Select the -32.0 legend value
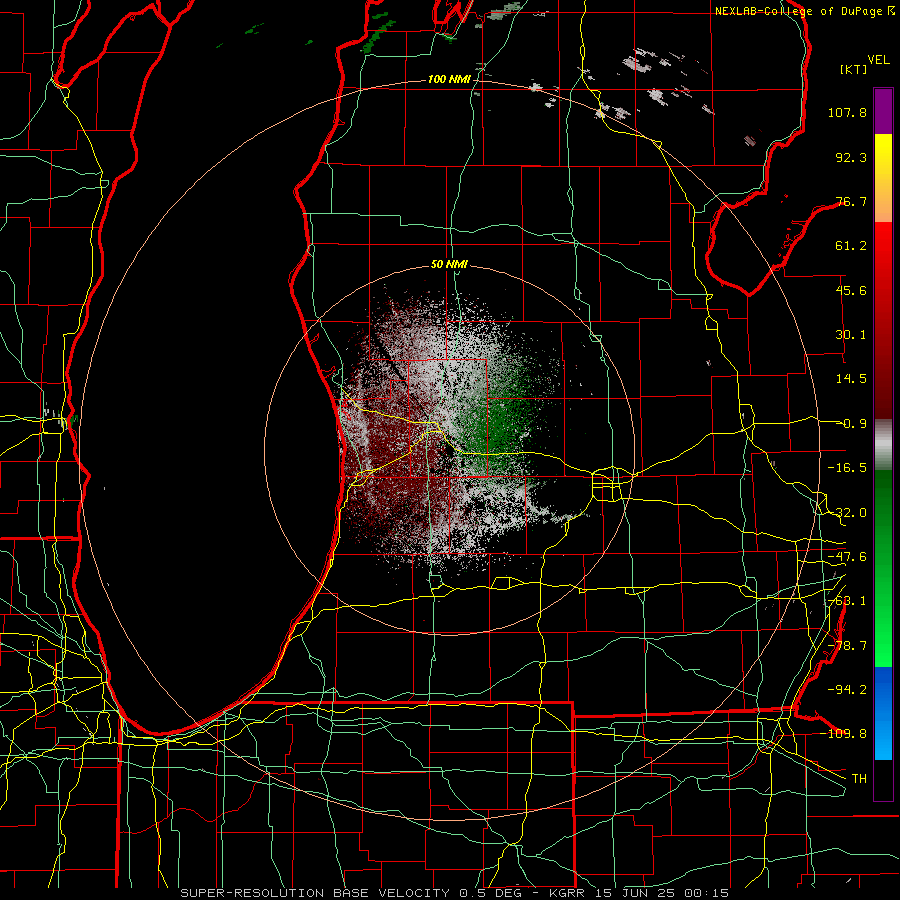Image resolution: width=900 pixels, height=900 pixels. 847,513
